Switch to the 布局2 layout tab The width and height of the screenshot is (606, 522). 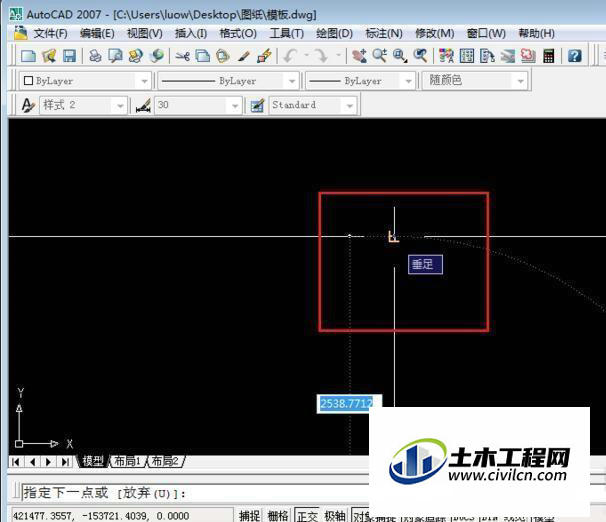(165, 461)
